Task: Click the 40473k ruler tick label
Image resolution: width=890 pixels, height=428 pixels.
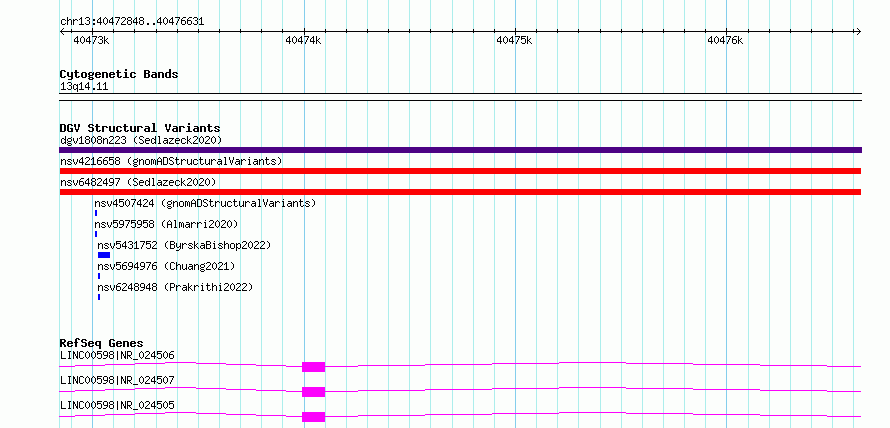Action: tap(91, 40)
